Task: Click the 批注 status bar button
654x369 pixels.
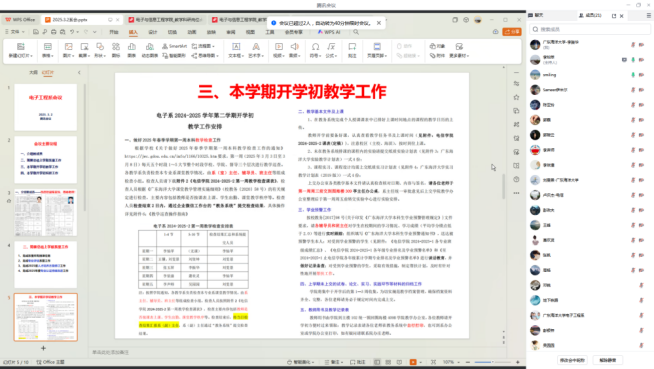Action: coord(358,362)
